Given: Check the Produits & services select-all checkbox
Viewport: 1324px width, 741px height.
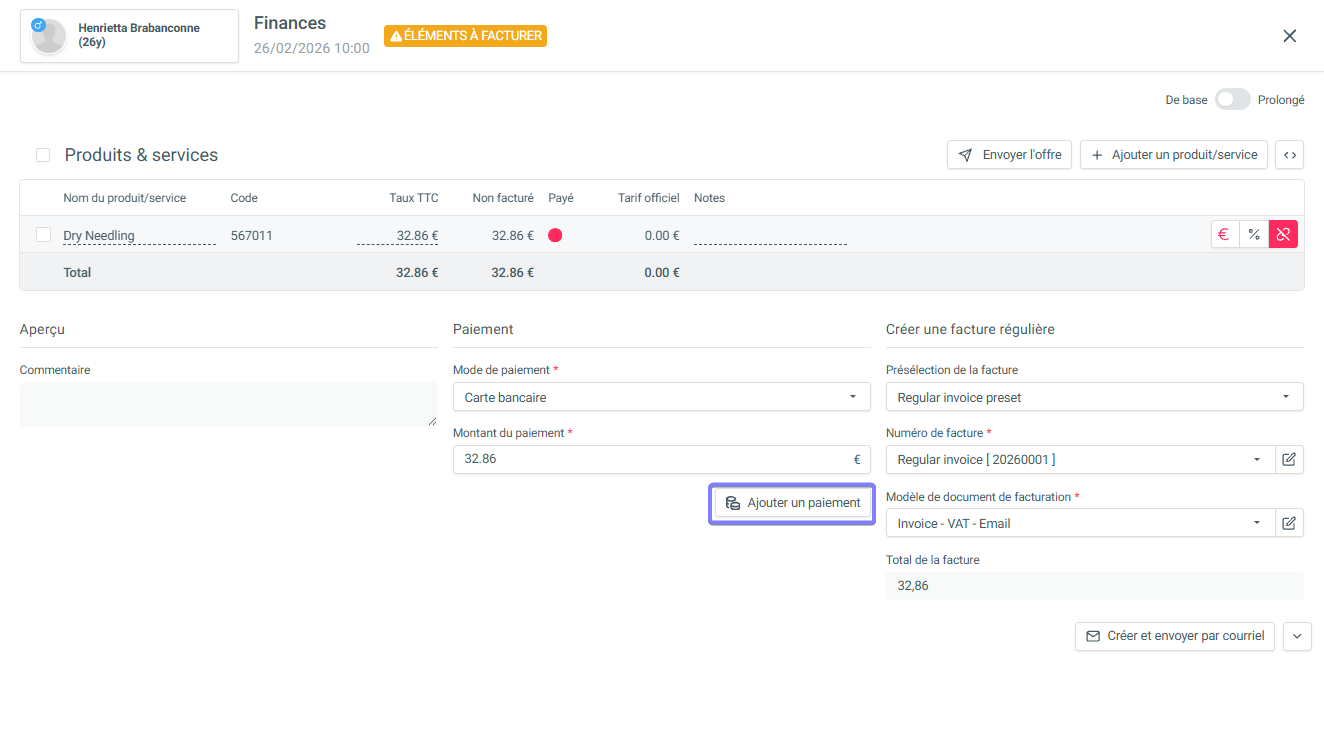Looking at the screenshot, I should tap(43, 155).
